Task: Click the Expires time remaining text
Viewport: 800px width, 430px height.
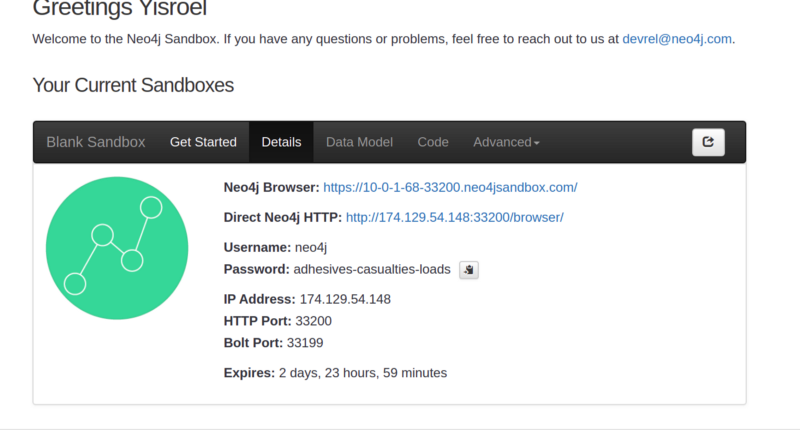Action: [363, 373]
